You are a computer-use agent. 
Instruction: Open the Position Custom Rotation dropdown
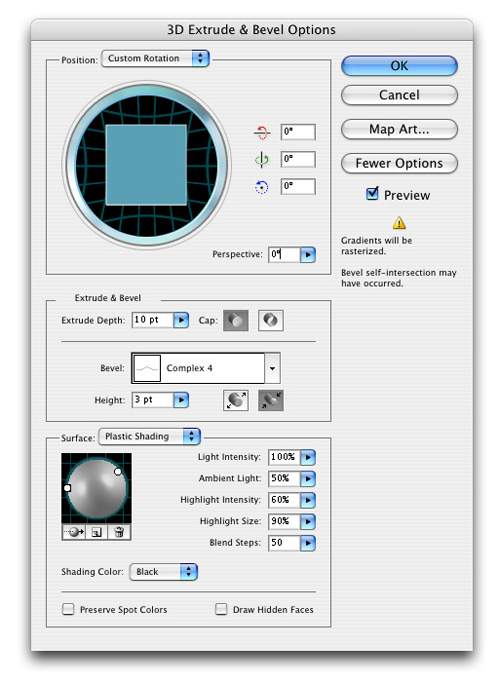[155, 58]
